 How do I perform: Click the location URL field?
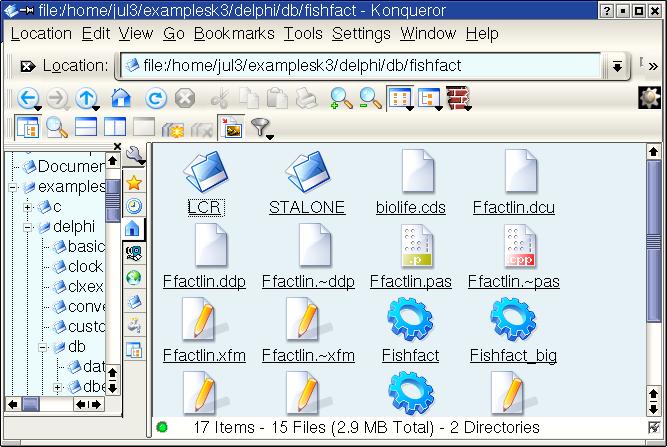(361, 65)
